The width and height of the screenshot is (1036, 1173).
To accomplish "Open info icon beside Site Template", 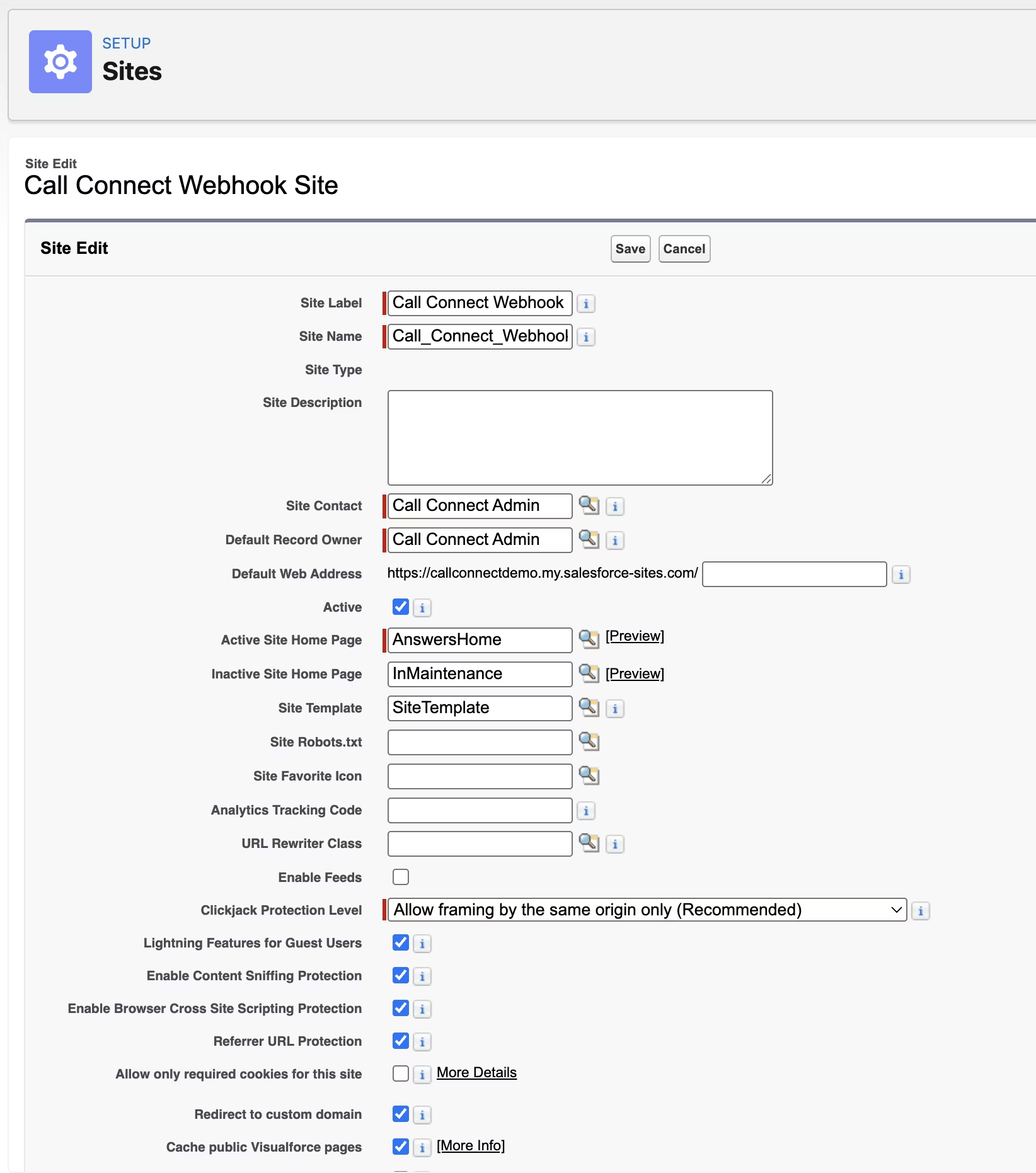I will 615,709.
